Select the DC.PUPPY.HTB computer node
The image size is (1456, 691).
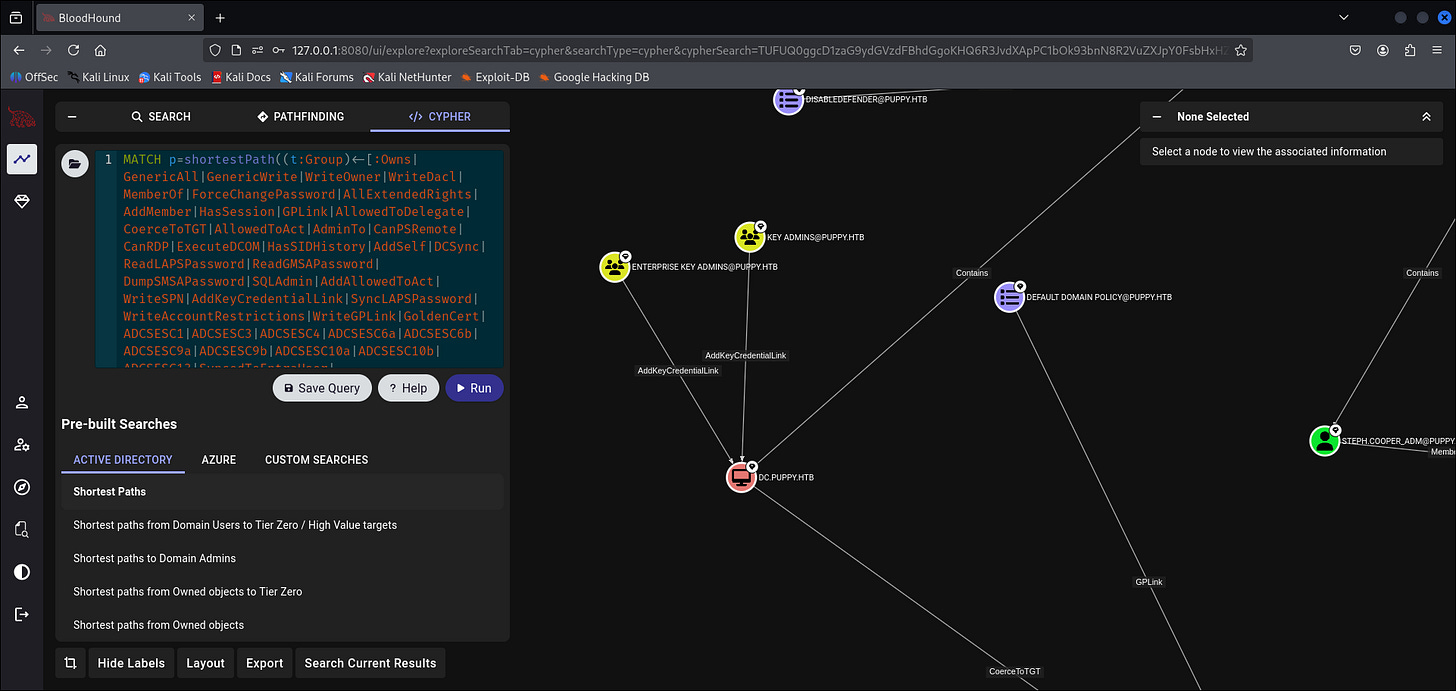click(x=741, y=477)
